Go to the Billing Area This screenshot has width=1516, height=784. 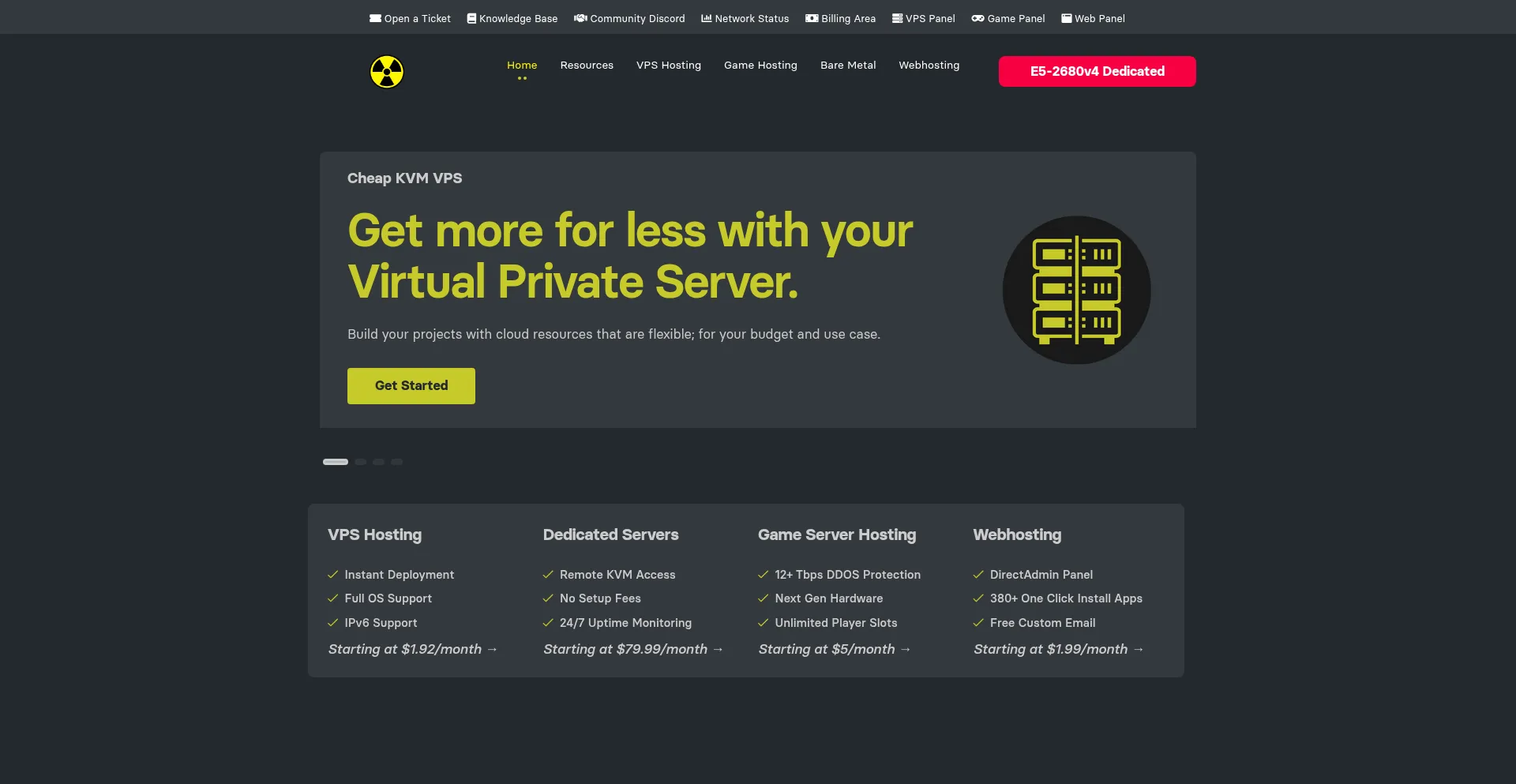click(x=840, y=18)
